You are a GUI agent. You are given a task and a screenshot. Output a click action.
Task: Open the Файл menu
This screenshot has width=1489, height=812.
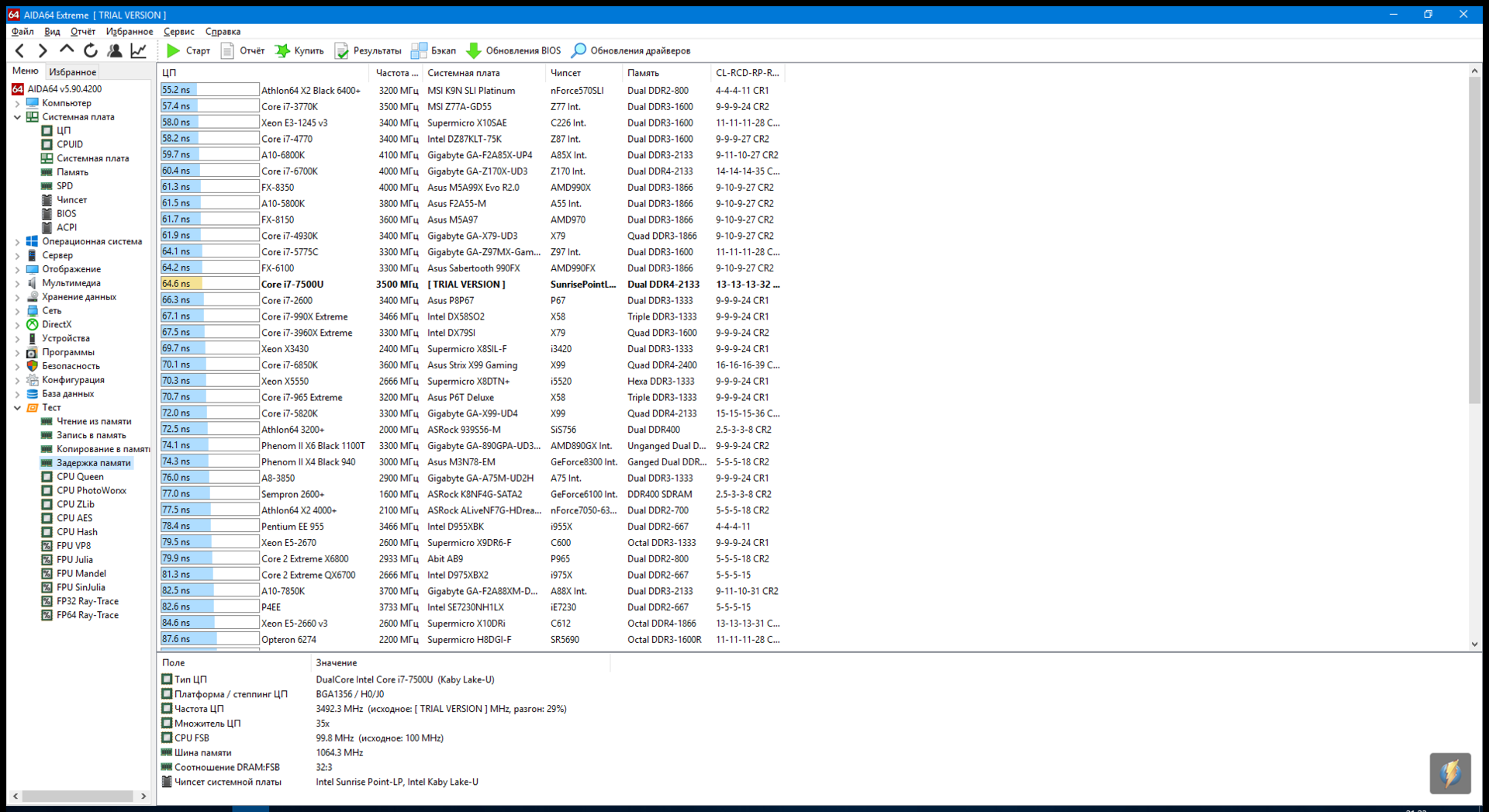(22, 32)
